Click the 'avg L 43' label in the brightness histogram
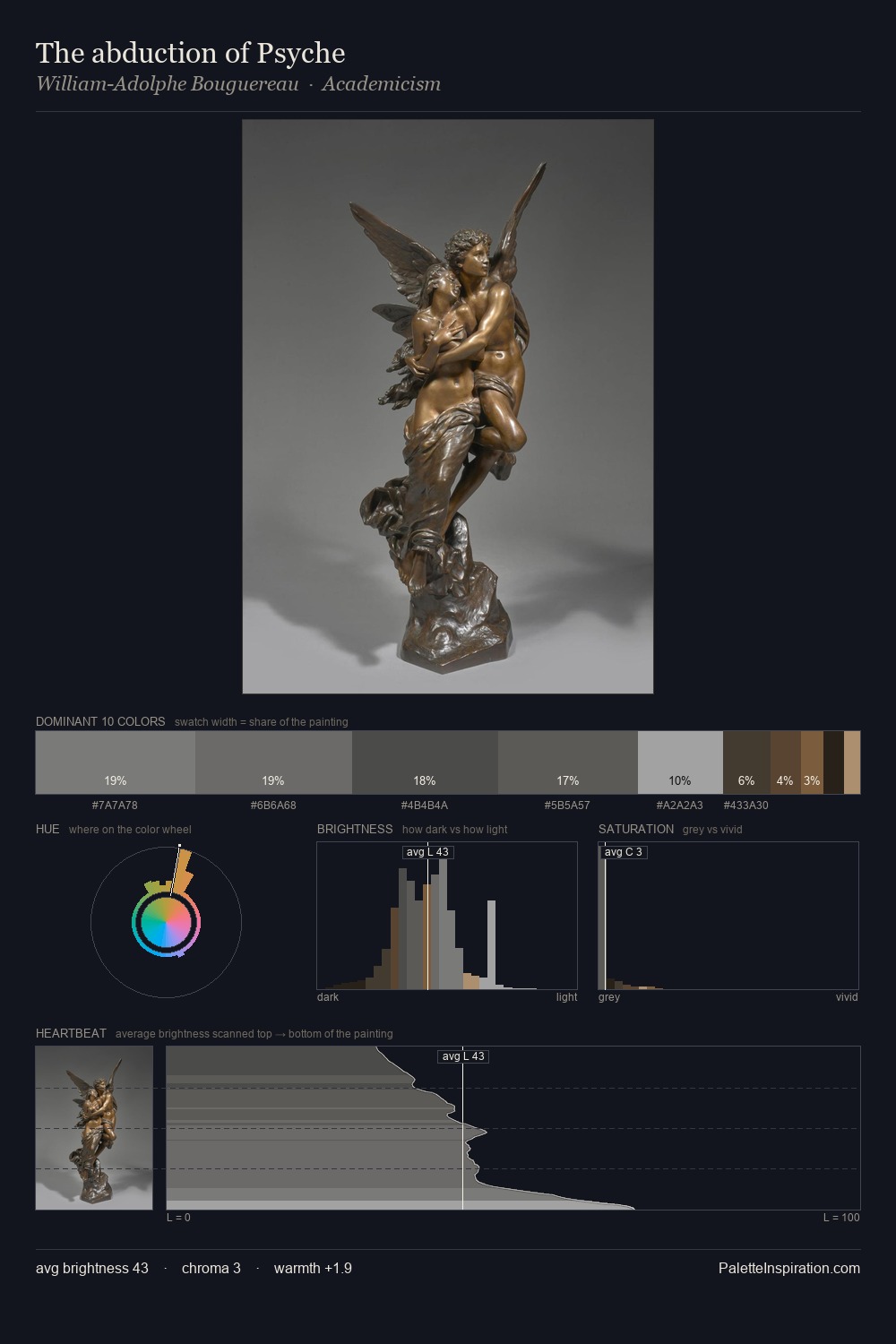 (427, 852)
